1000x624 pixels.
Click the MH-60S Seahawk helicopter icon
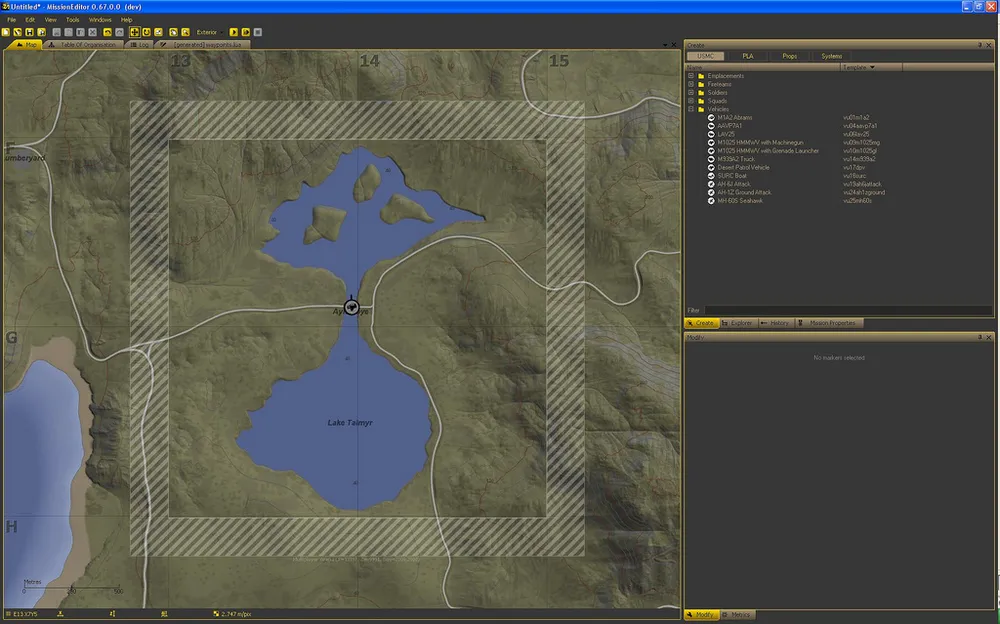[x=711, y=200]
